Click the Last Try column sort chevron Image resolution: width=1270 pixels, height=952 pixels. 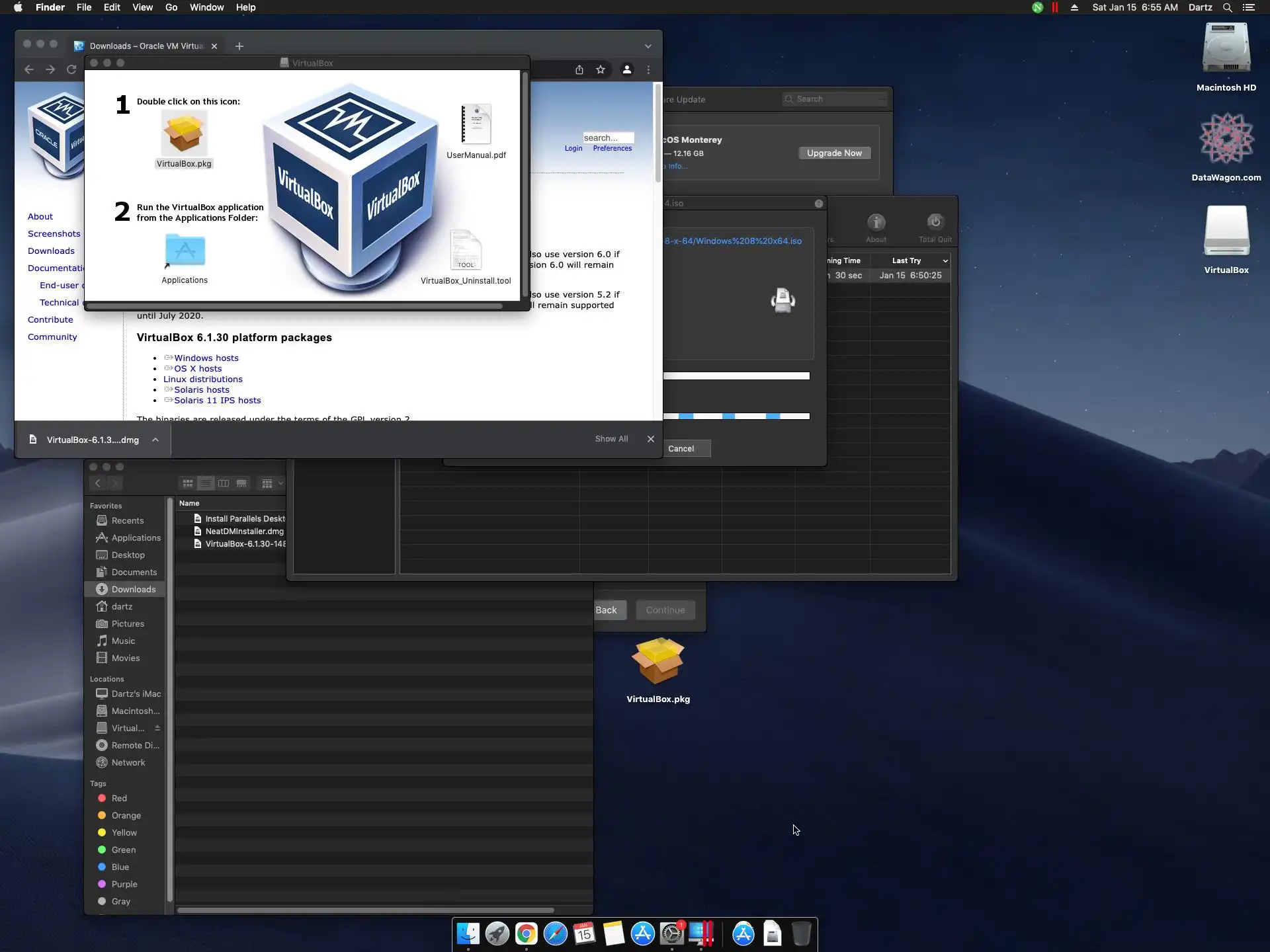(x=945, y=261)
